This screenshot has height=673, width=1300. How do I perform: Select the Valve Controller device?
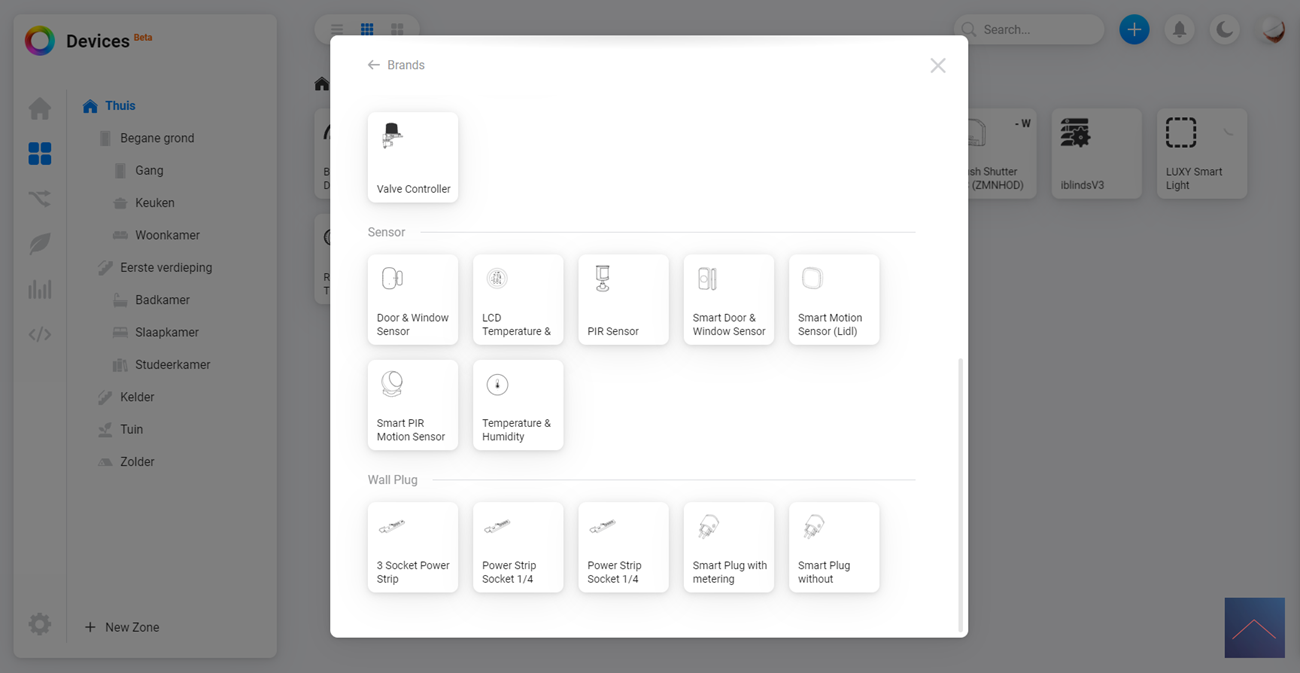[x=413, y=157]
